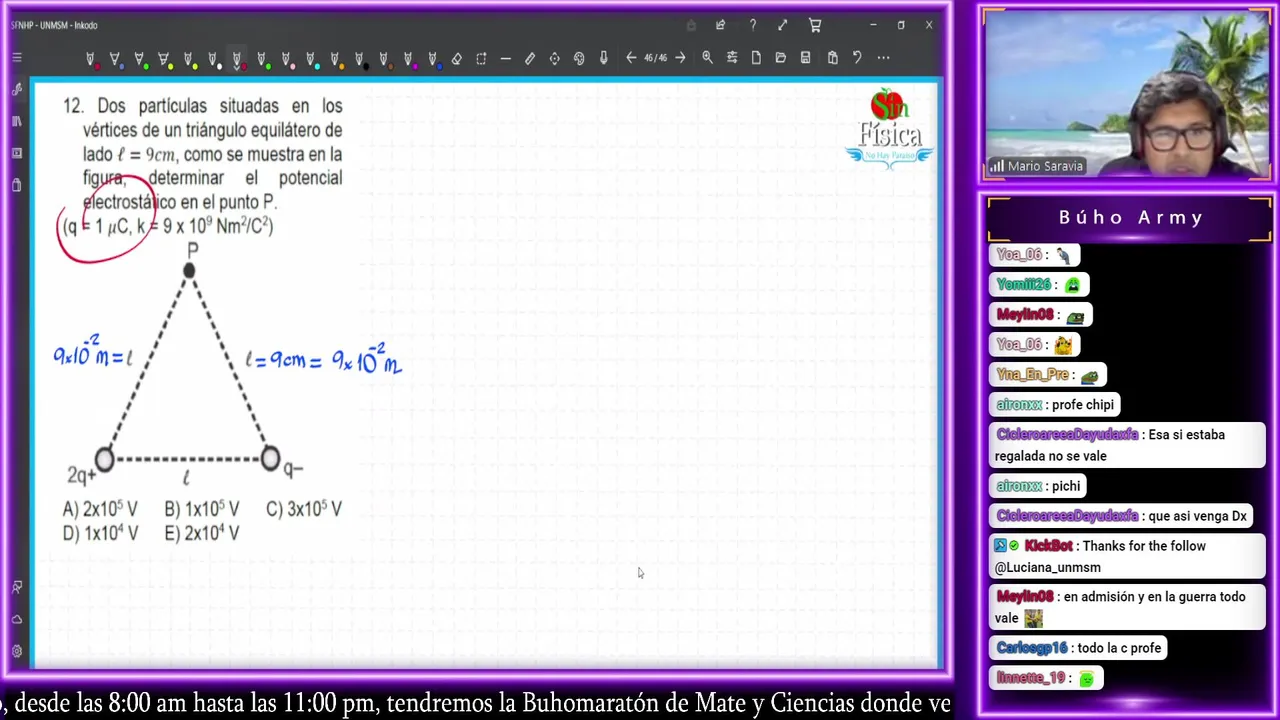Viewport: 1280px width, 720px height.
Task: Open a file with folder icon
Action: tap(781, 58)
